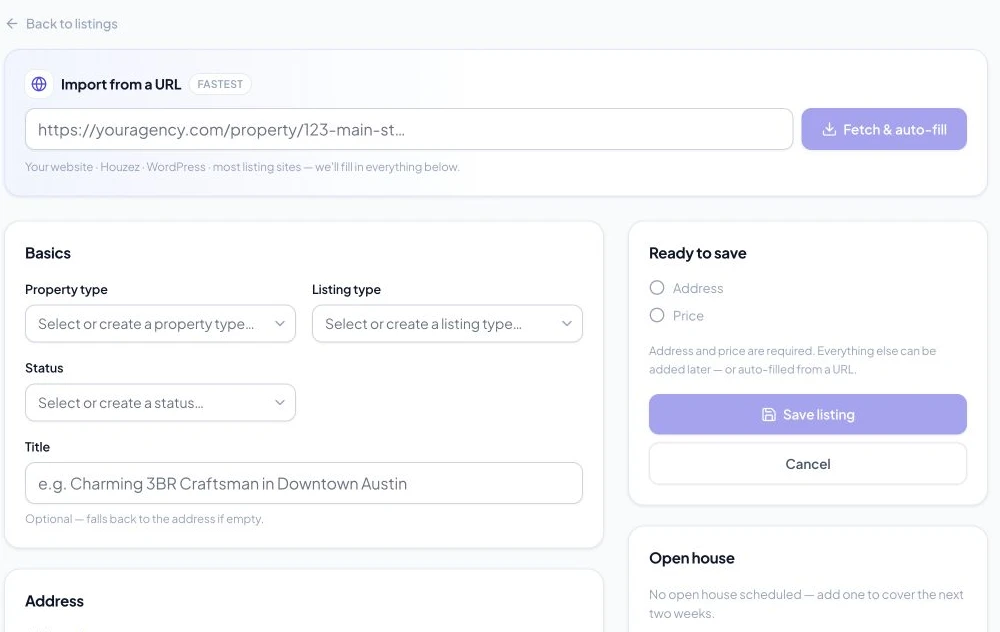Click the Fetch & auto-fill button
1000x632 pixels.
tap(884, 129)
